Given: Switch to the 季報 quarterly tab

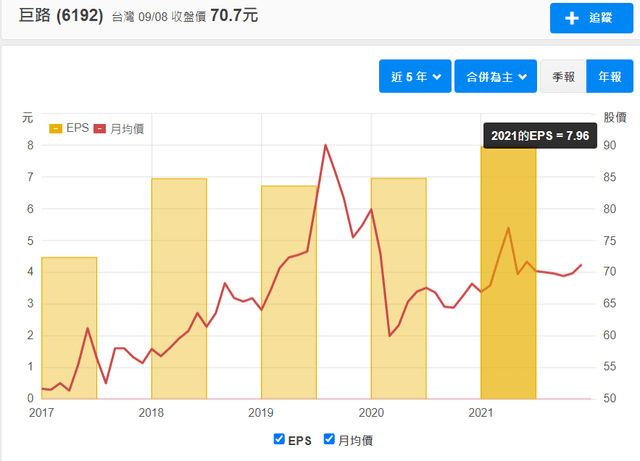Looking at the screenshot, I should tap(563, 76).
